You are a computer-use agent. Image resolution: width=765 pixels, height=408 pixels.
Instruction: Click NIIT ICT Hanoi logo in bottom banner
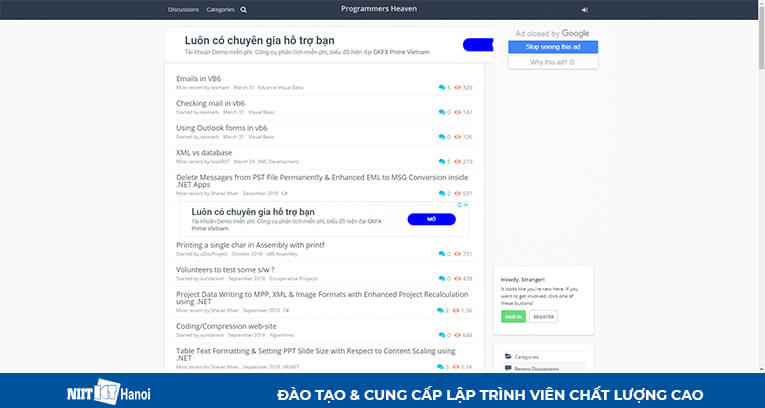click(108, 391)
